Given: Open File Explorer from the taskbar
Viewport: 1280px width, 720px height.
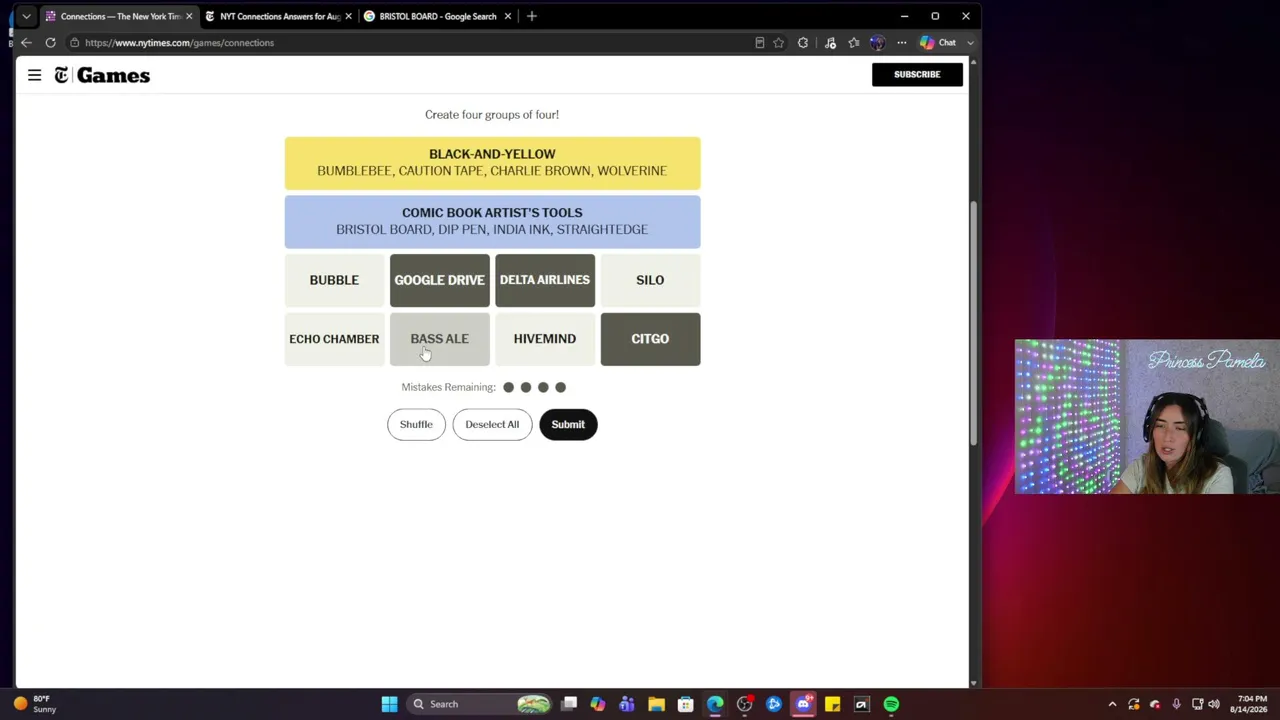Looking at the screenshot, I should pyautogui.click(x=656, y=704).
